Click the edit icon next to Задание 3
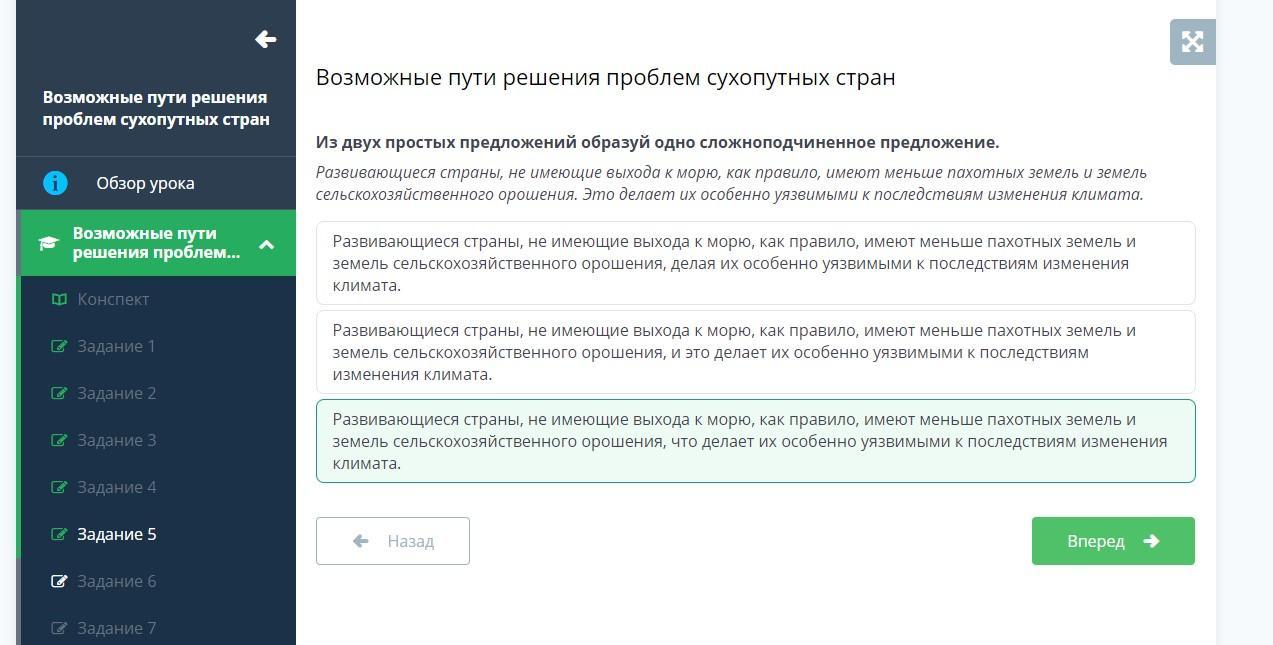Image resolution: width=1273 pixels, height=645 pixels. click(x=59, y=440)
